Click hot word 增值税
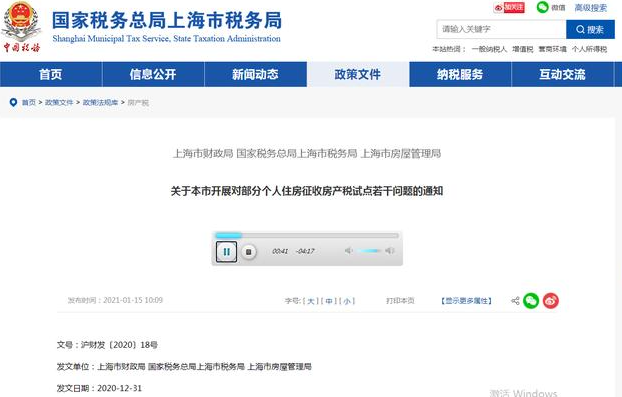 click(522, 49)
